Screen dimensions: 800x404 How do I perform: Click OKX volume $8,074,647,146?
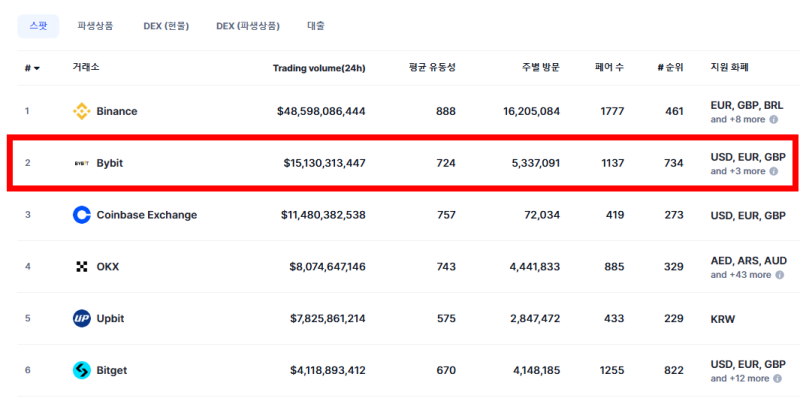click(328, 266)
